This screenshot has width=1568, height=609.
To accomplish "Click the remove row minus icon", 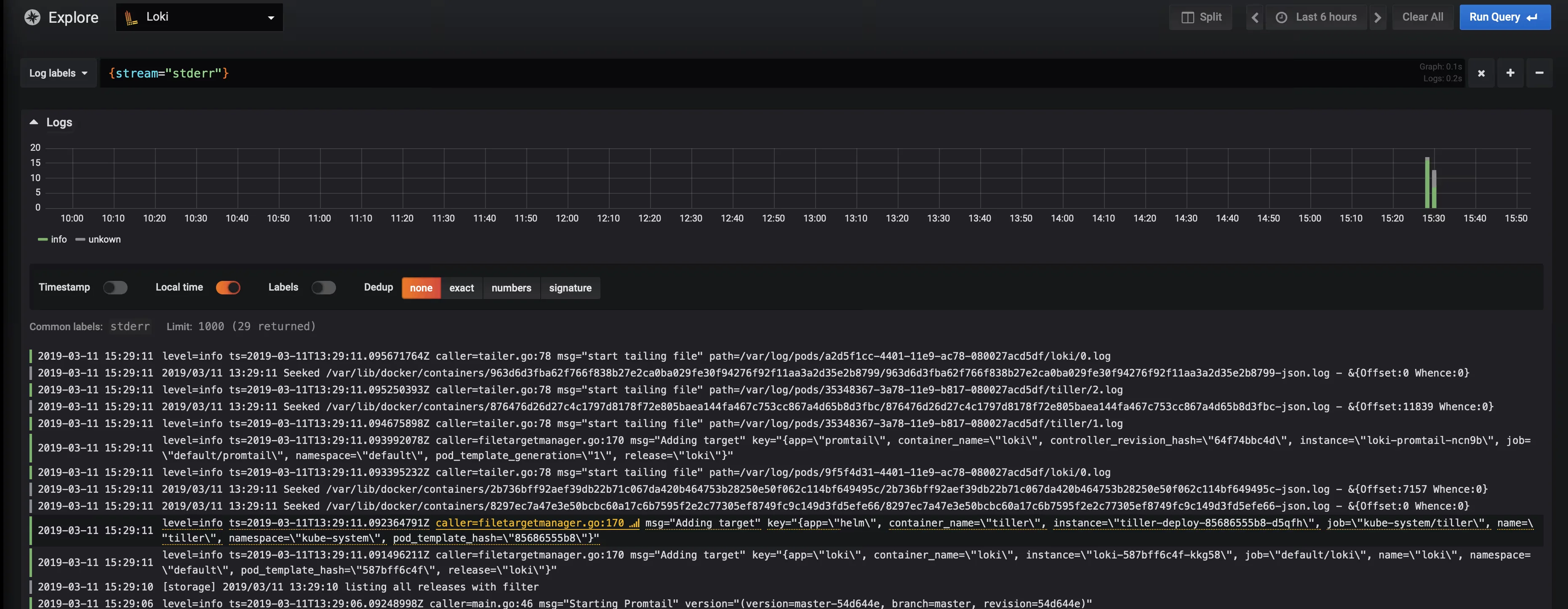I will click(x=1539, y=73).
